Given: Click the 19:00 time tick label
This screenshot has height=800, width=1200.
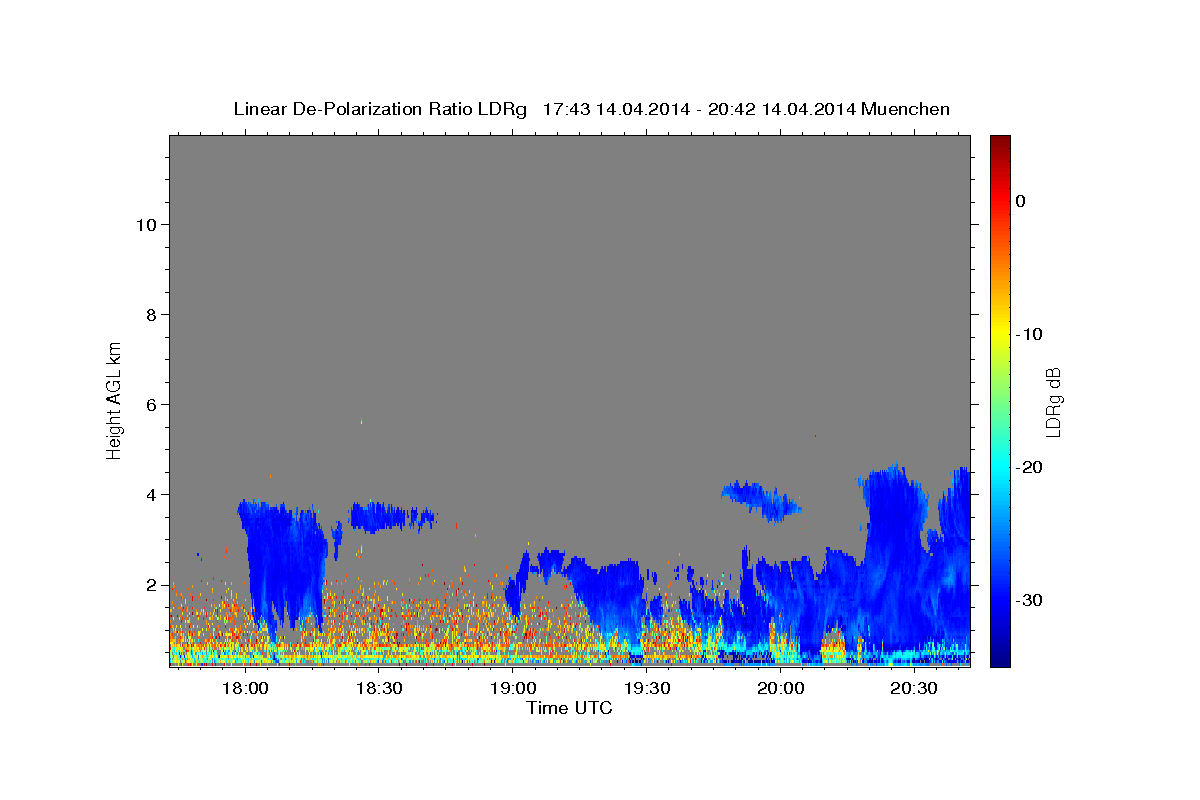Looking at the screenshot, I should tap(512, 689).
